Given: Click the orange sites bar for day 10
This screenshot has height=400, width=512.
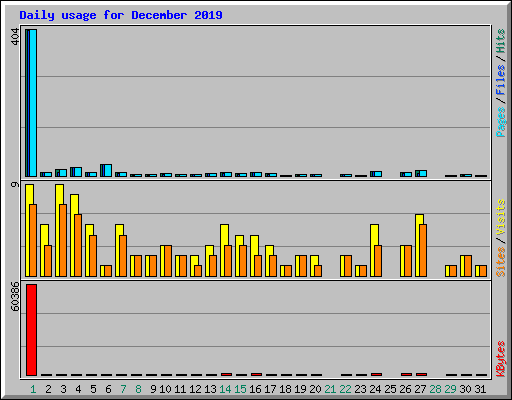Looking at the screenshot, I should 168,261.
